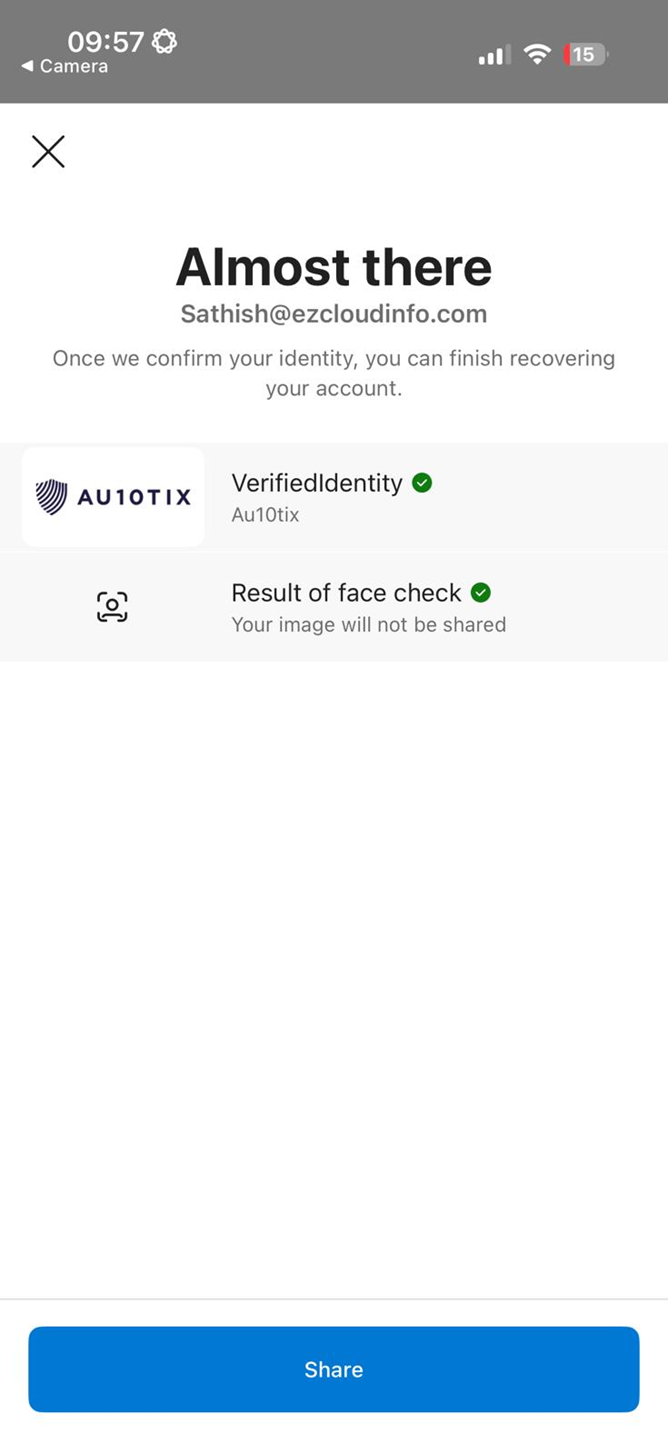Tap the Wi-Fi status icon

538,55
